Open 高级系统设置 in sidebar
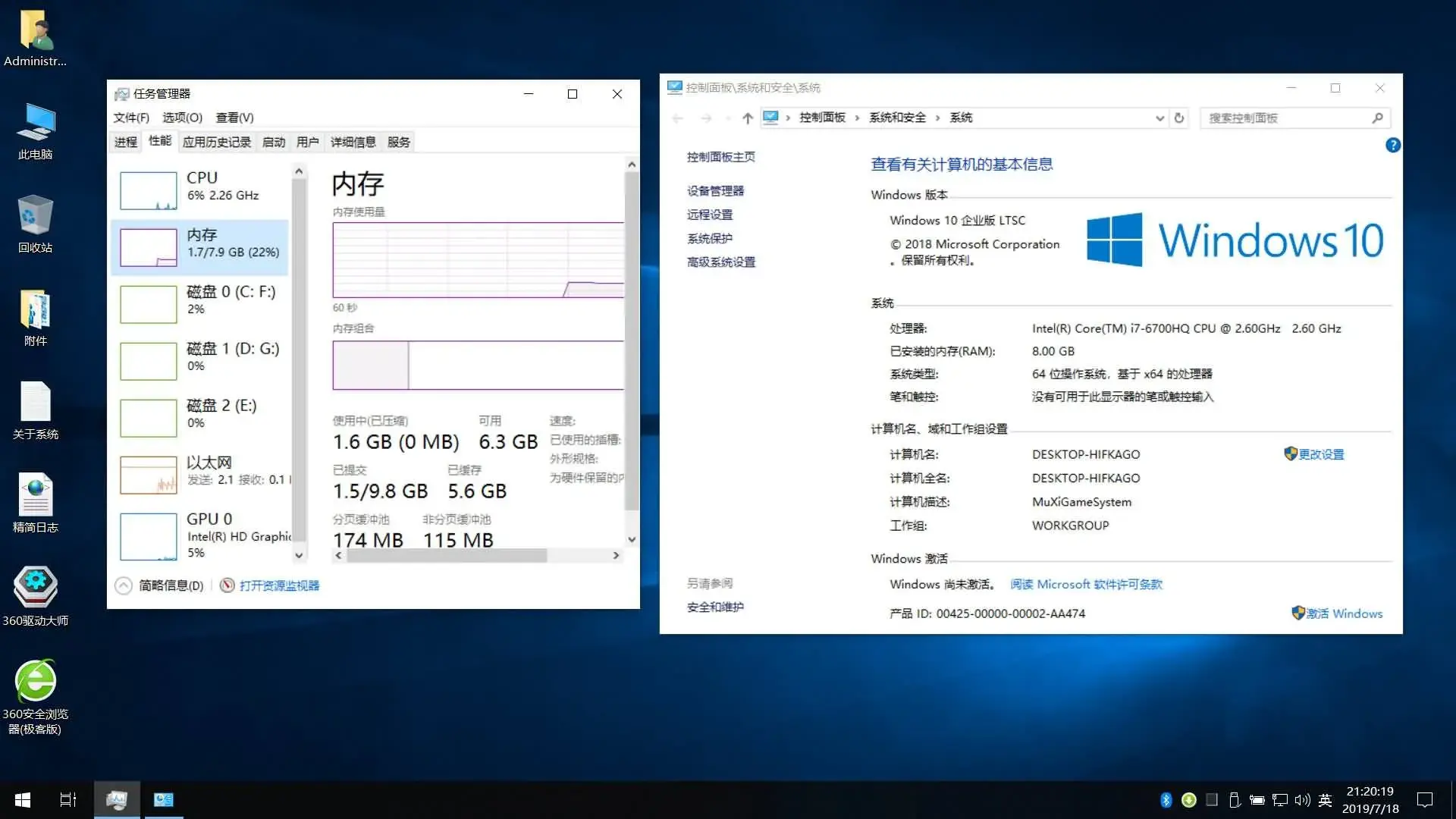The height and width of the screenshot is (819, 1456). pyautogui.click(x=721, y=262)
